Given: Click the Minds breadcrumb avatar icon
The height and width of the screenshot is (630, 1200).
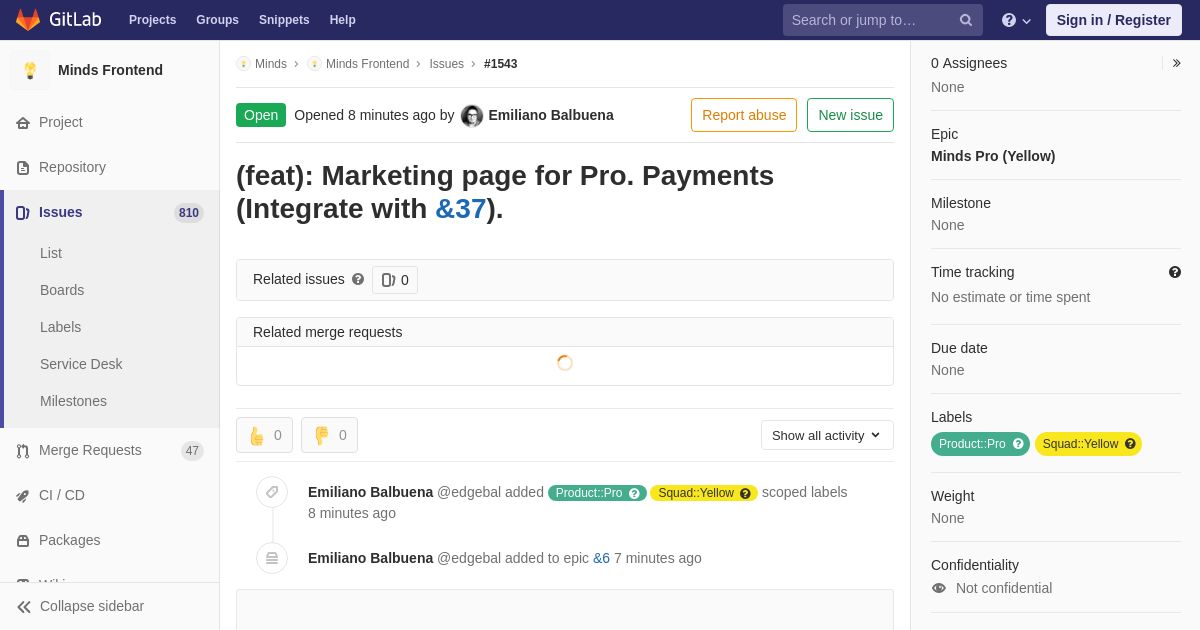Looking at the screenshot, I should [x=243, y=64].
